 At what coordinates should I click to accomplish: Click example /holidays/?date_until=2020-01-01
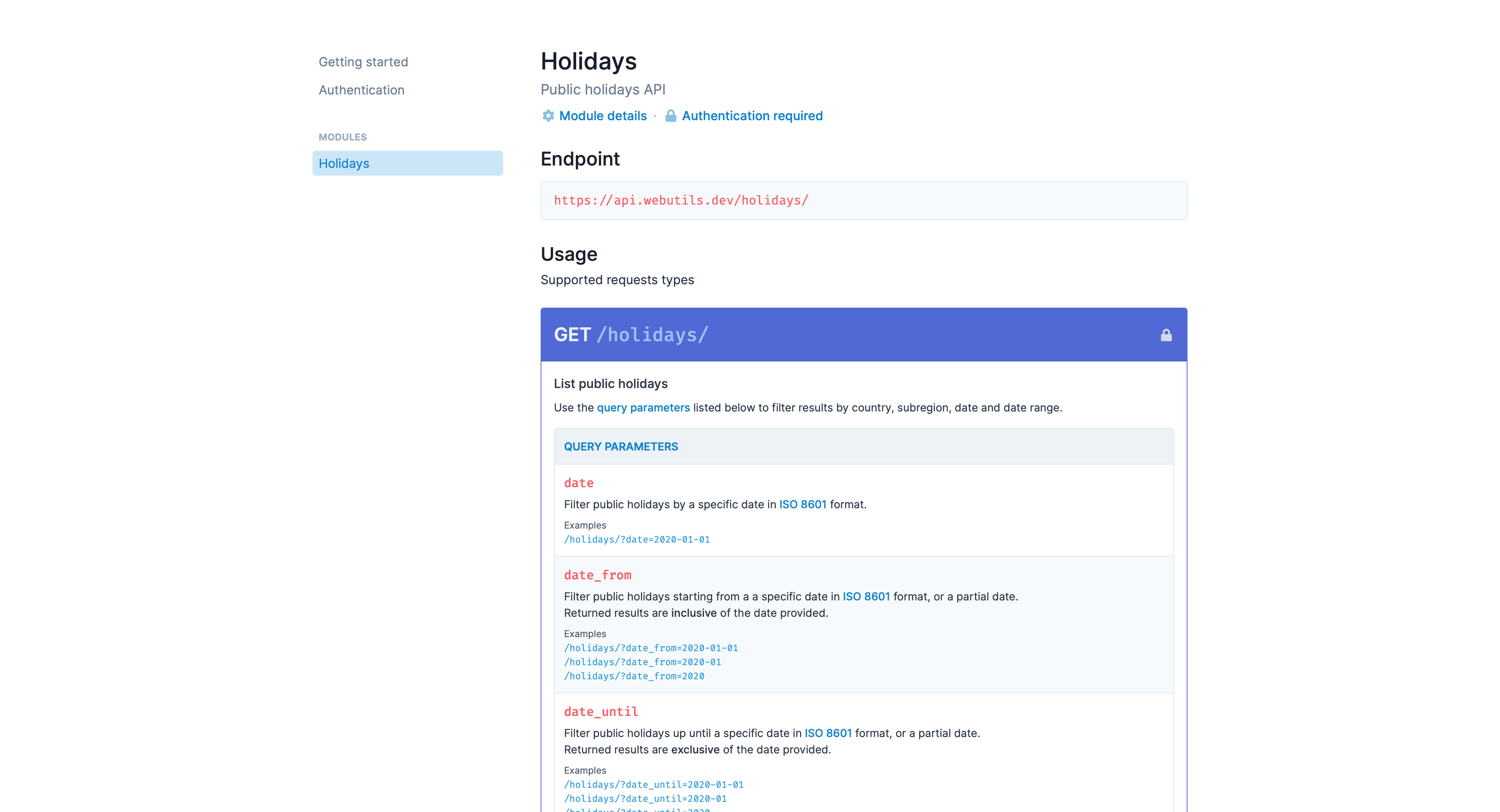tap(654, 785)
